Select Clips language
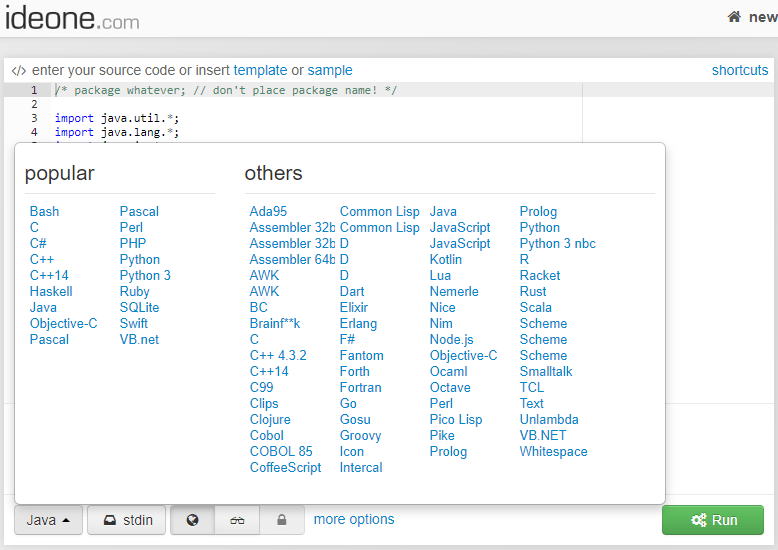 pos(264,404)
